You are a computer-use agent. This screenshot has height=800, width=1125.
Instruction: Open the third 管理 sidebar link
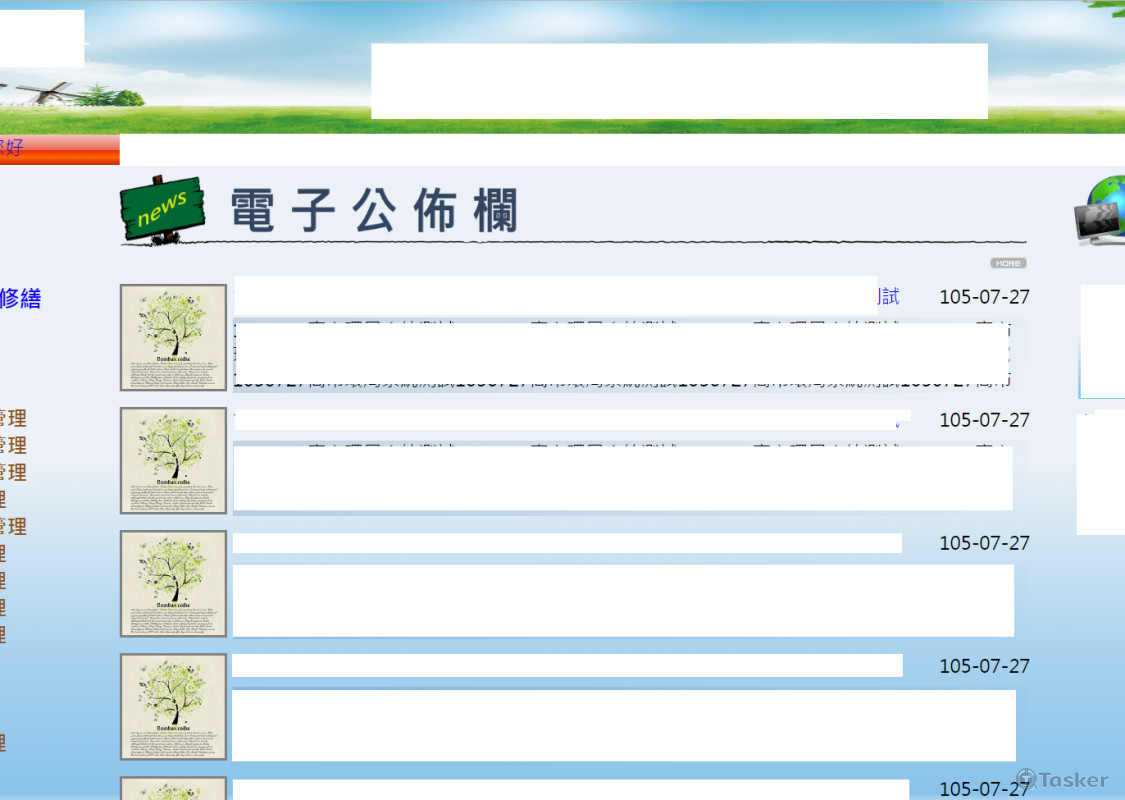pyautogui.click(x=13, y=472)
